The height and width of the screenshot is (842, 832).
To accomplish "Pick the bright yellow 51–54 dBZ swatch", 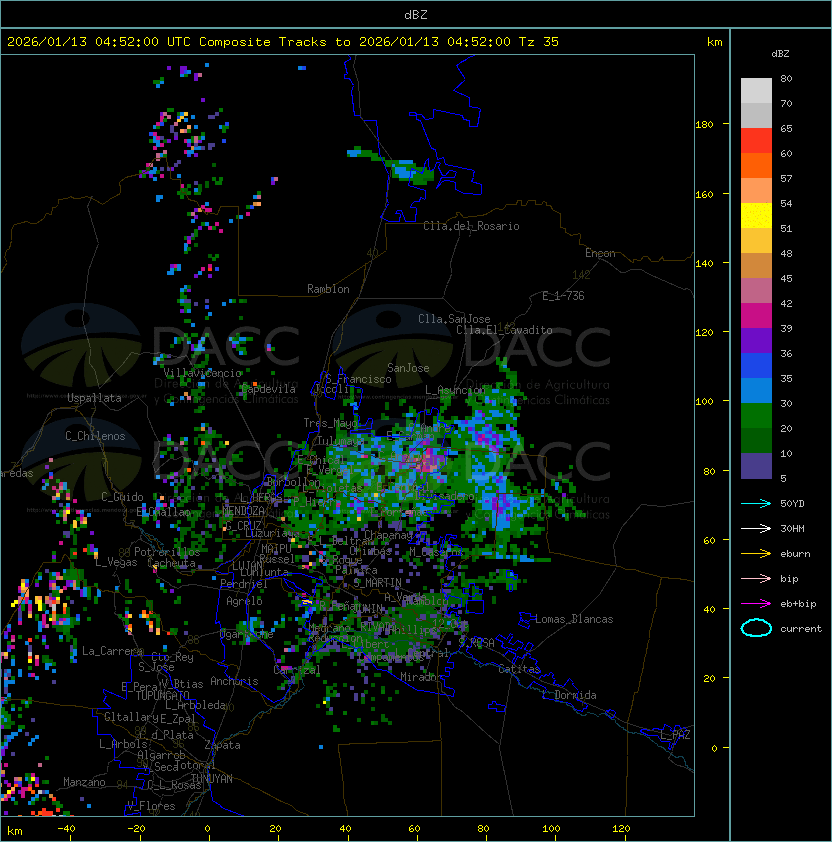I will pos(756,215).
